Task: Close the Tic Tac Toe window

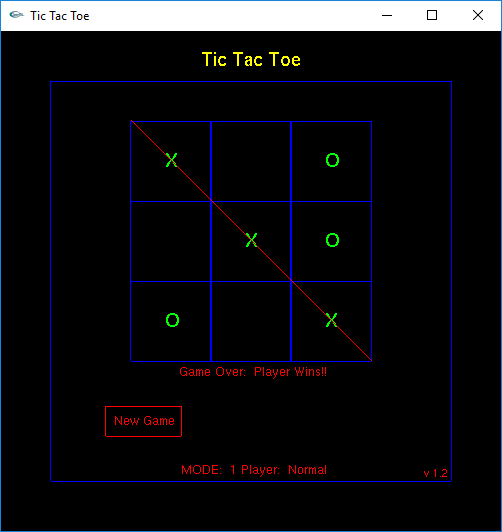Action: point(478,15)
